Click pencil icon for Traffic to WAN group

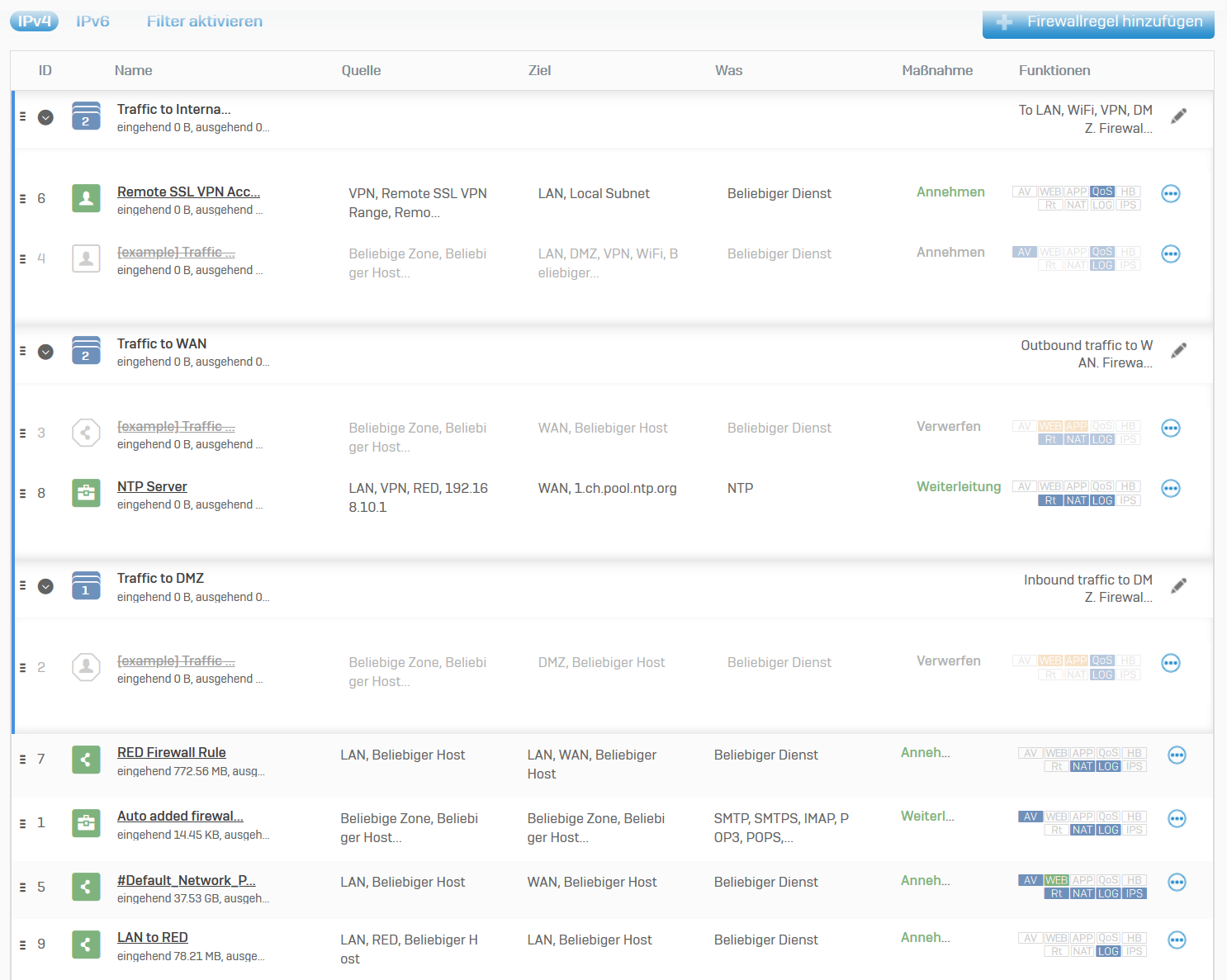1178,351
